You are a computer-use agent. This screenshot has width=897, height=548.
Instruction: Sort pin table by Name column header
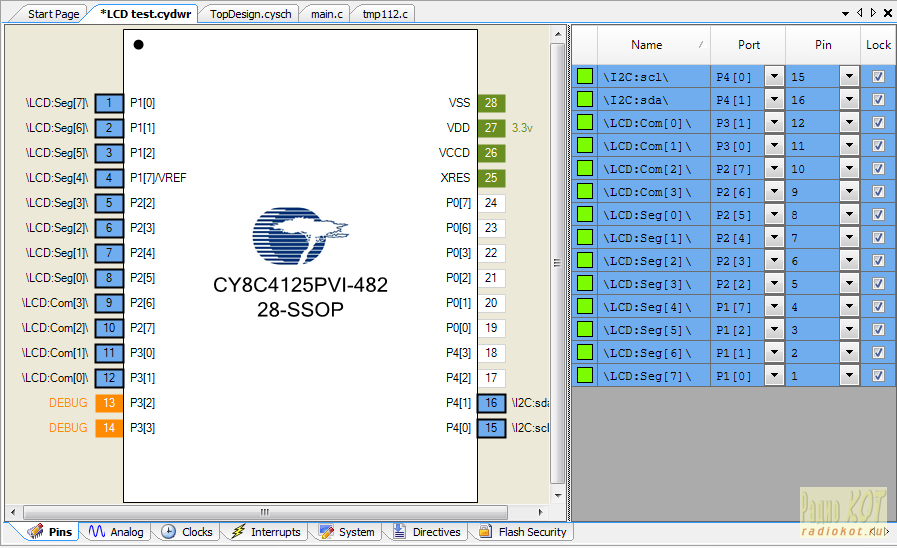[654, 45]
